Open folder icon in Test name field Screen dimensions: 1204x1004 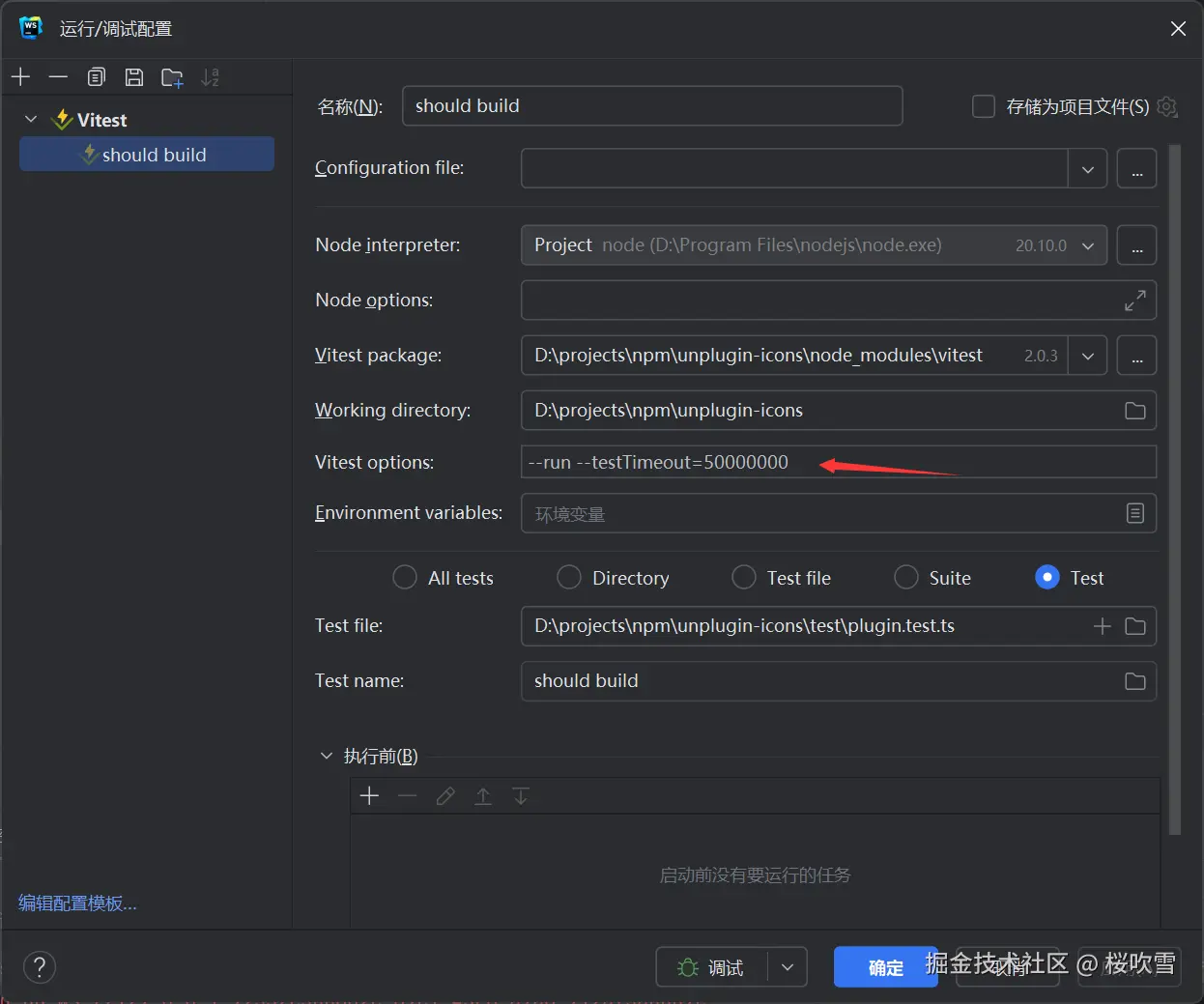[x=1135, y=681]
